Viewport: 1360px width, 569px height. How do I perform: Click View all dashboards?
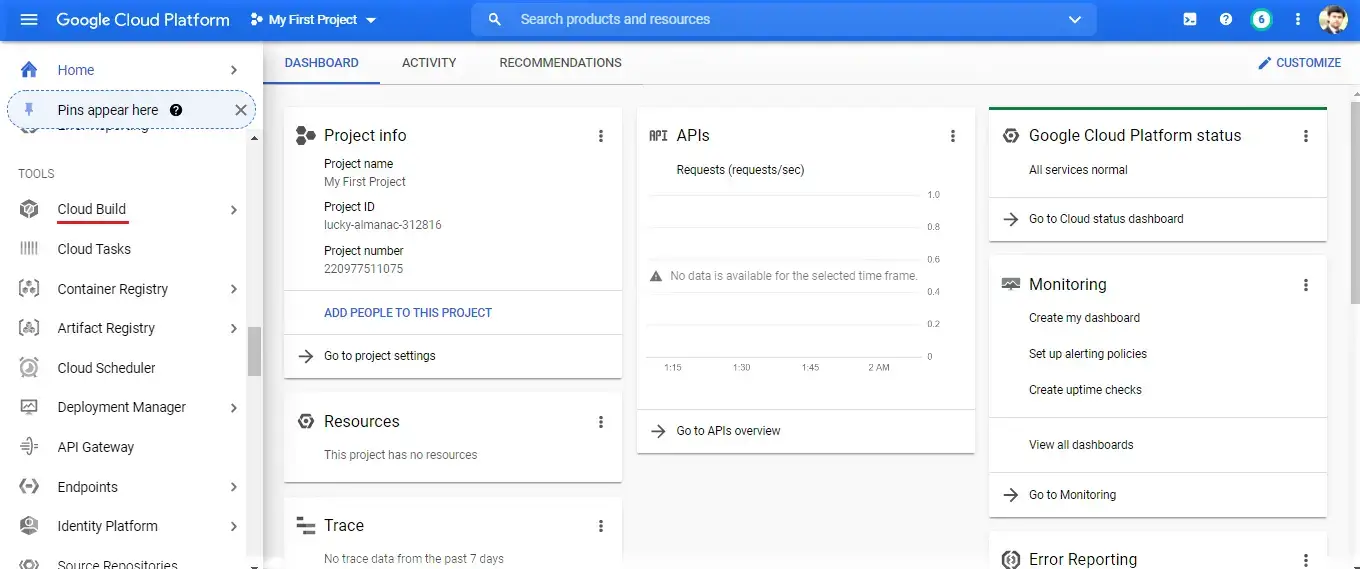click(1081, 445)
